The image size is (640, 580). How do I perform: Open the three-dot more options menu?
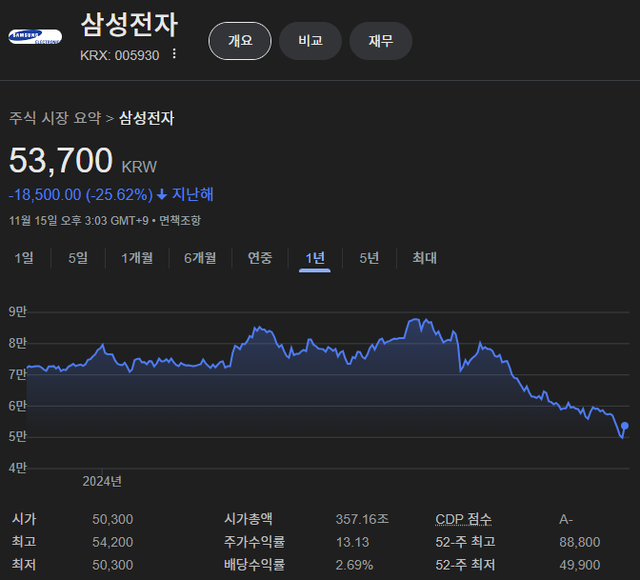click(x=174, y=55)
